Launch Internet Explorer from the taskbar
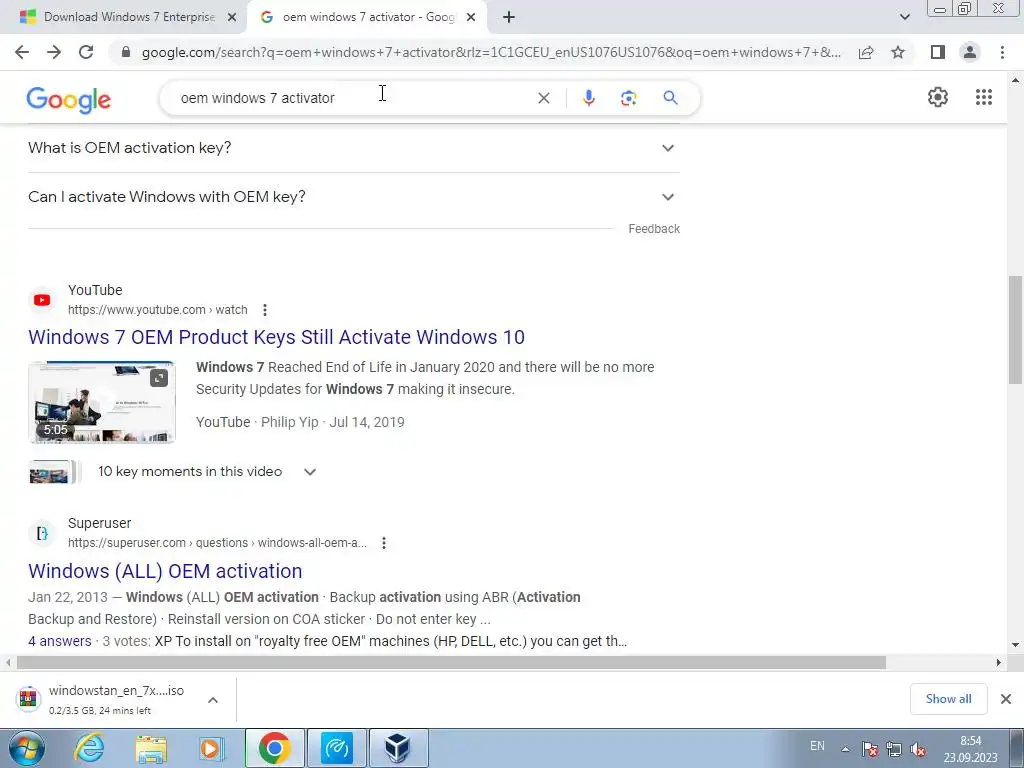Screen dimensions: 1024x768 [x=89, y=748]
